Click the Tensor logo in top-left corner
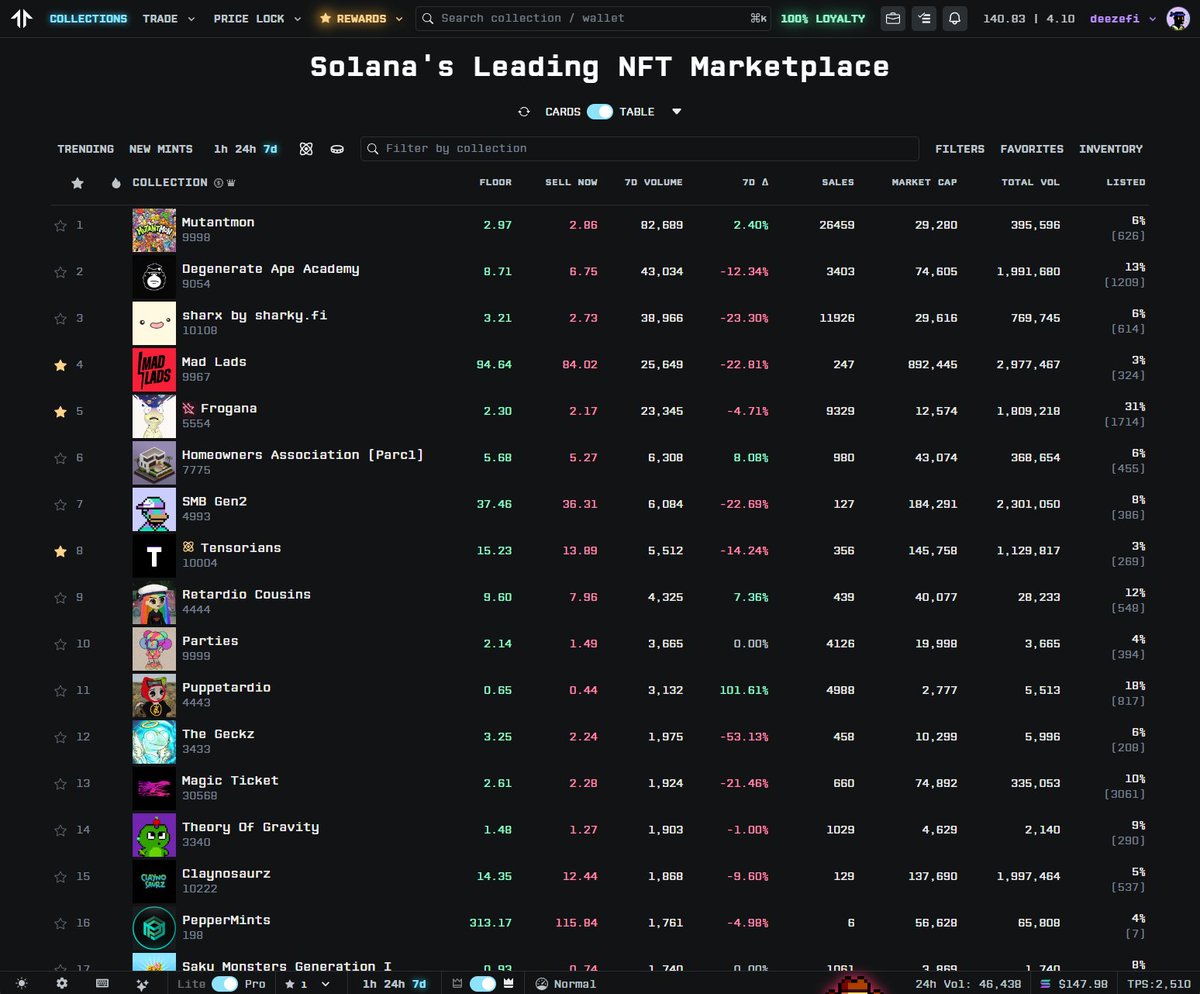1200x994 pixels. tap(22, 18)
